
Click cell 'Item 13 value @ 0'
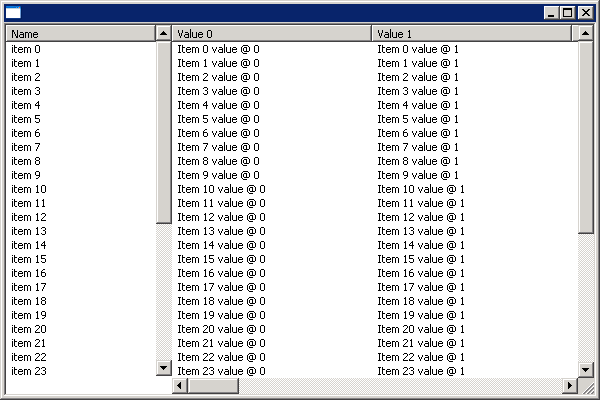click(222, 231)
